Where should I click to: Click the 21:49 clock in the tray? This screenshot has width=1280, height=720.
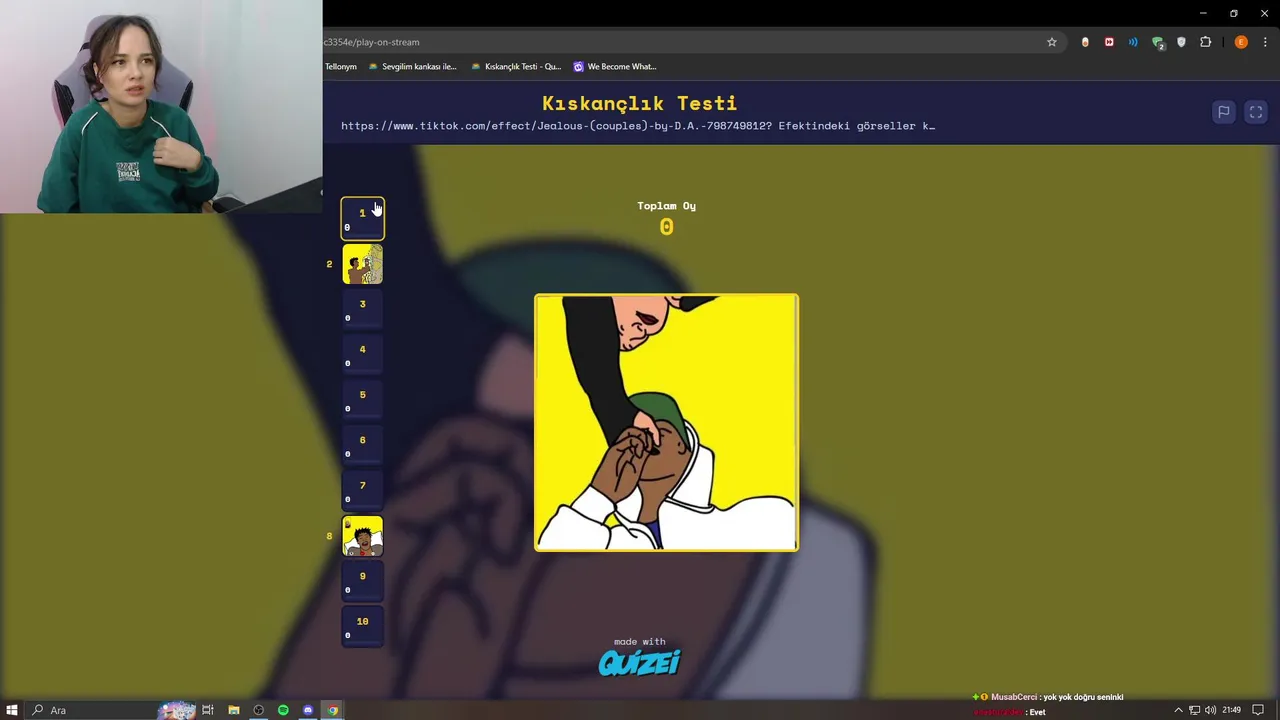click(x=1231, y=710)
